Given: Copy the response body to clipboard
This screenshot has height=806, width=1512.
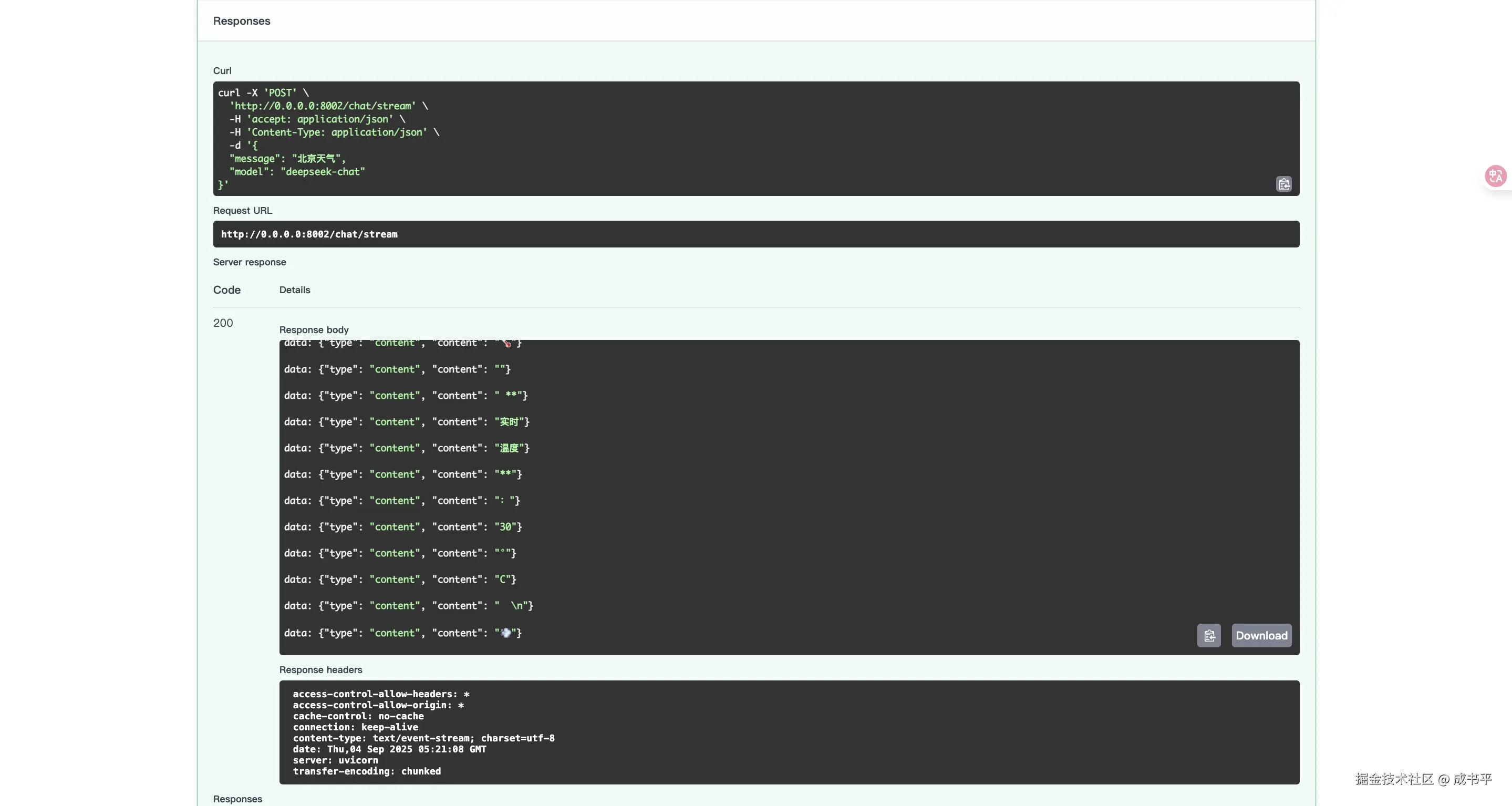Looking at the screenshot, I should [1208, 636].
